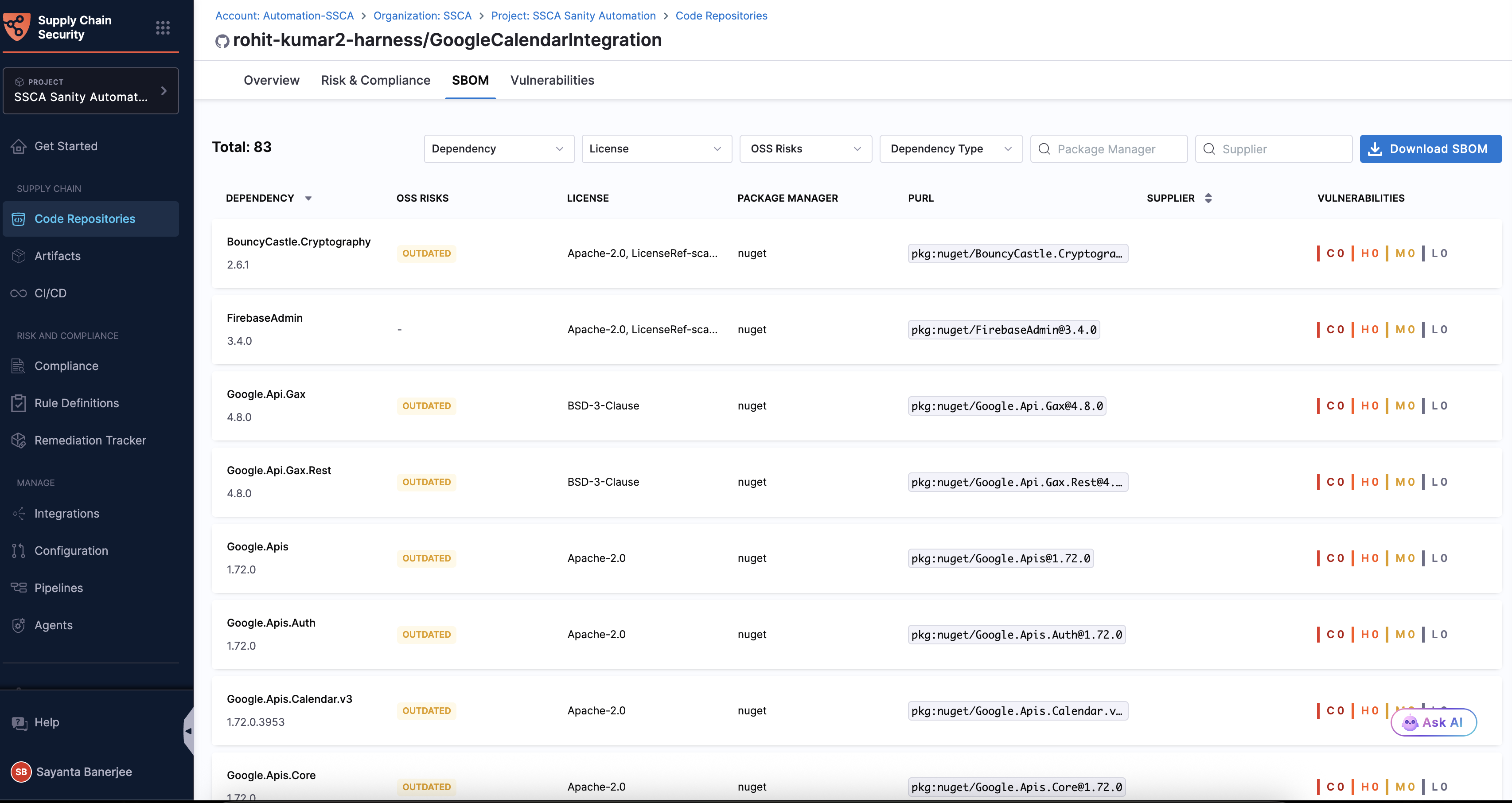1512x803 pixels.
Task: Click the Get Started home icon
Action: (19, 146)
